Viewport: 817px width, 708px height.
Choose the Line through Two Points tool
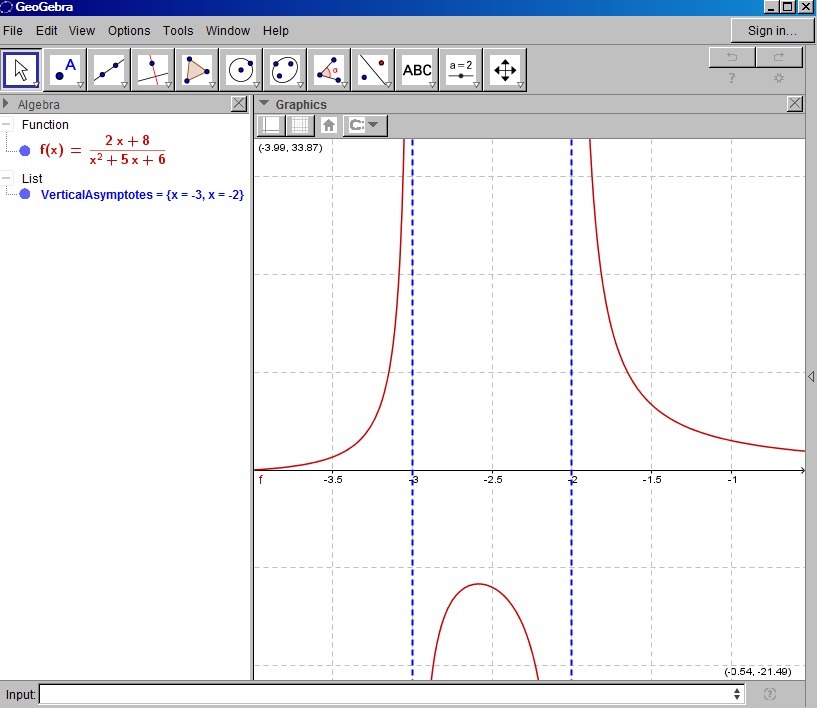[108, 69]
